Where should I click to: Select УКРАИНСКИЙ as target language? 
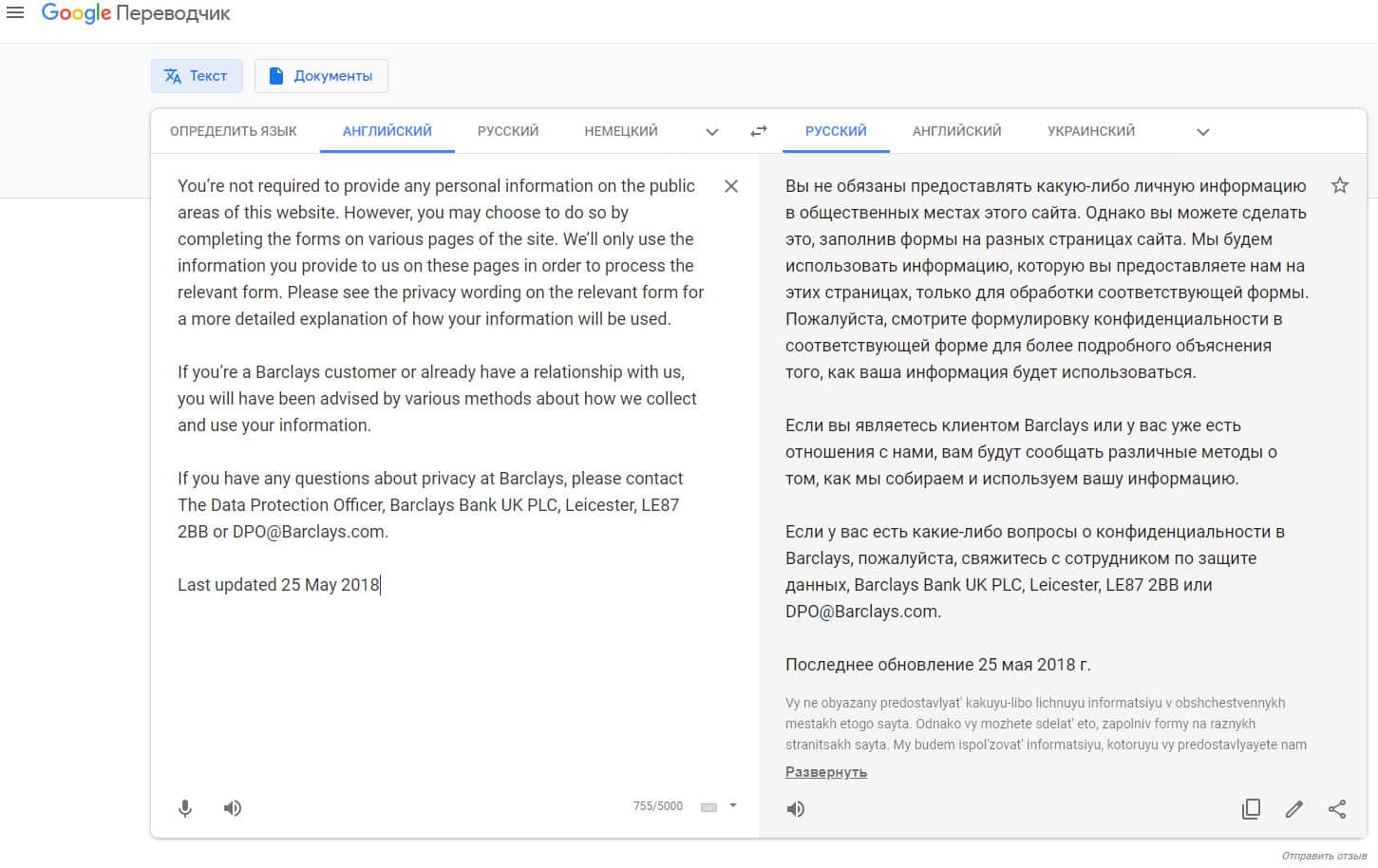[x=1090, y=131]
